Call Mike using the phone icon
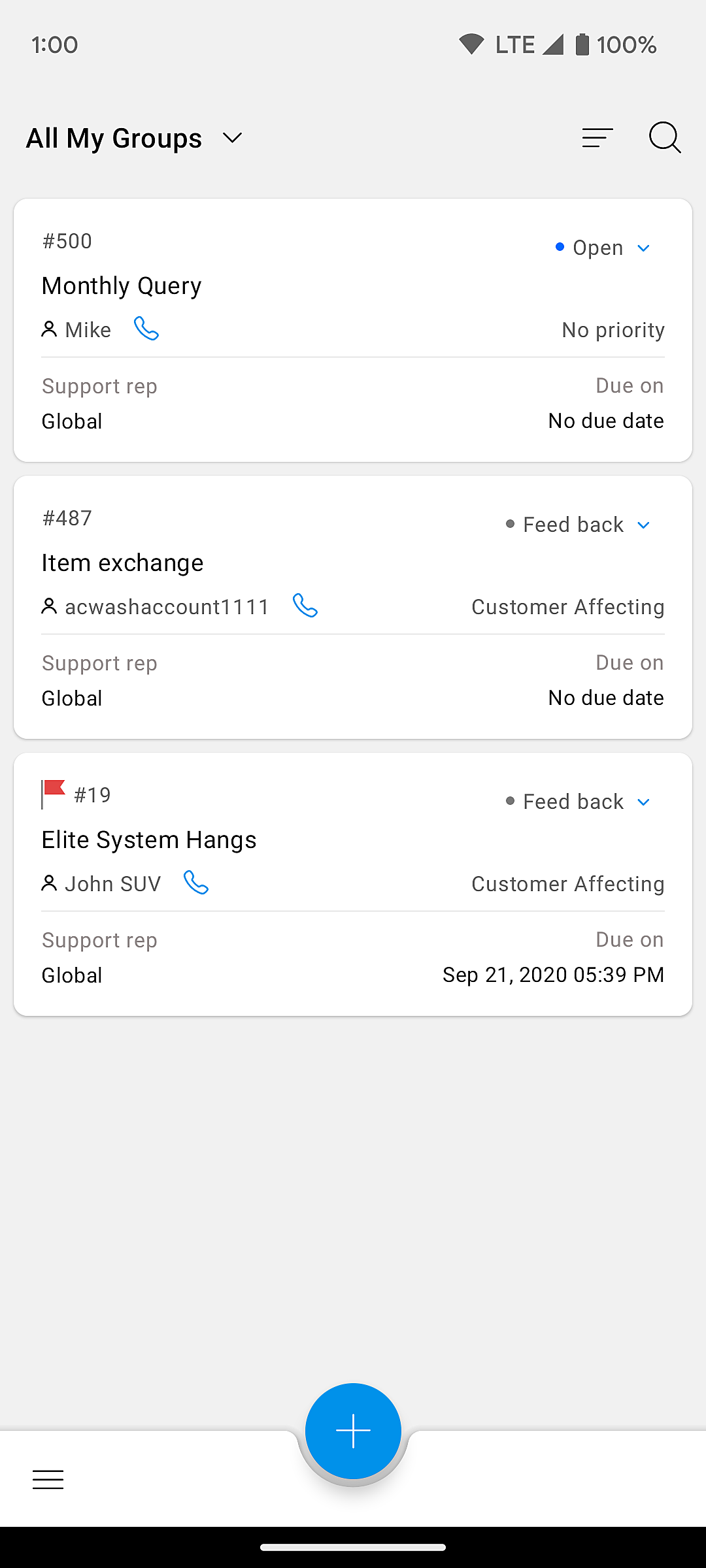 tap(146, 329)
